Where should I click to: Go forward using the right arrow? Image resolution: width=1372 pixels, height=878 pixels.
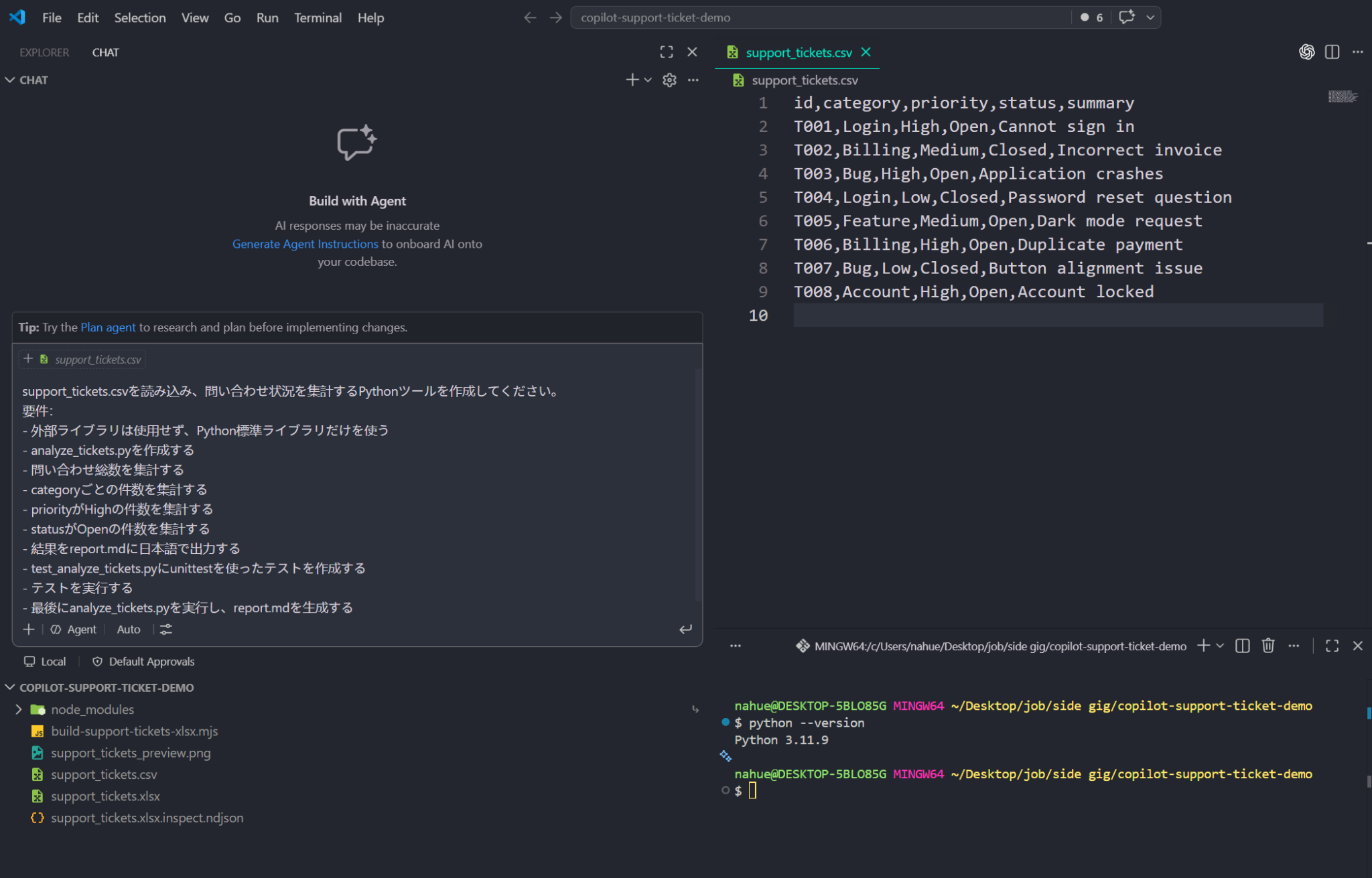(x=555, y=18)
